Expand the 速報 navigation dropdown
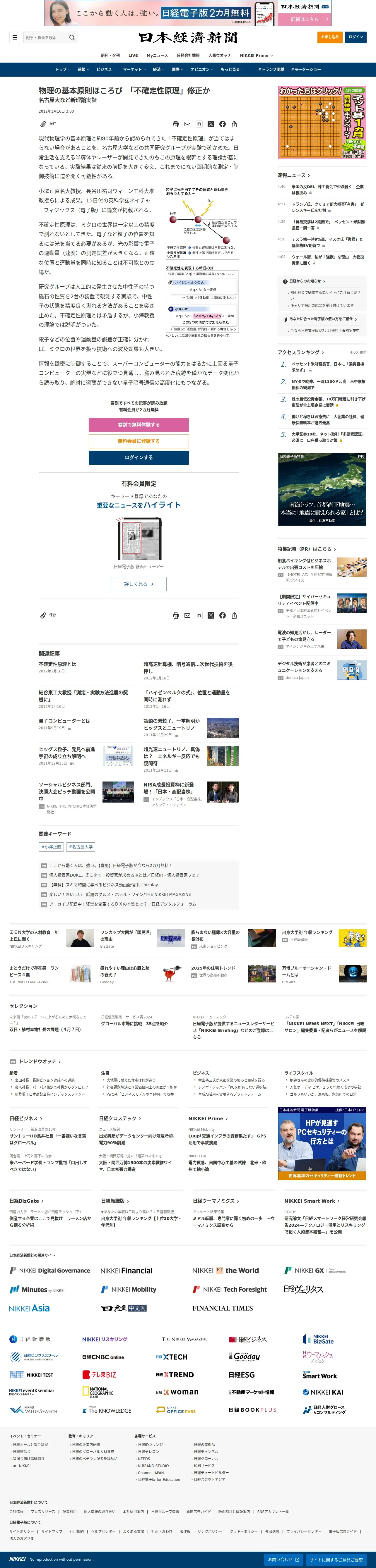 (x=83, y=69)
